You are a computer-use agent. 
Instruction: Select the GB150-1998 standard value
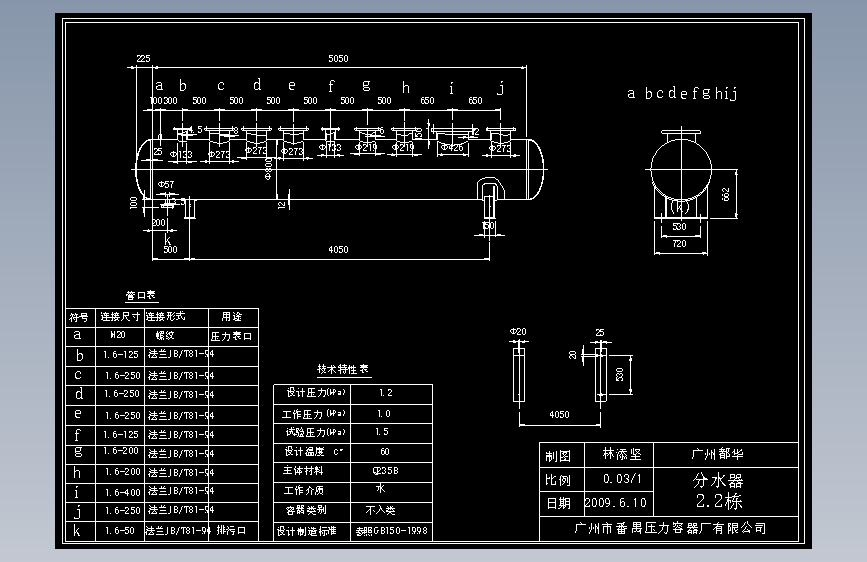[391, 531]
